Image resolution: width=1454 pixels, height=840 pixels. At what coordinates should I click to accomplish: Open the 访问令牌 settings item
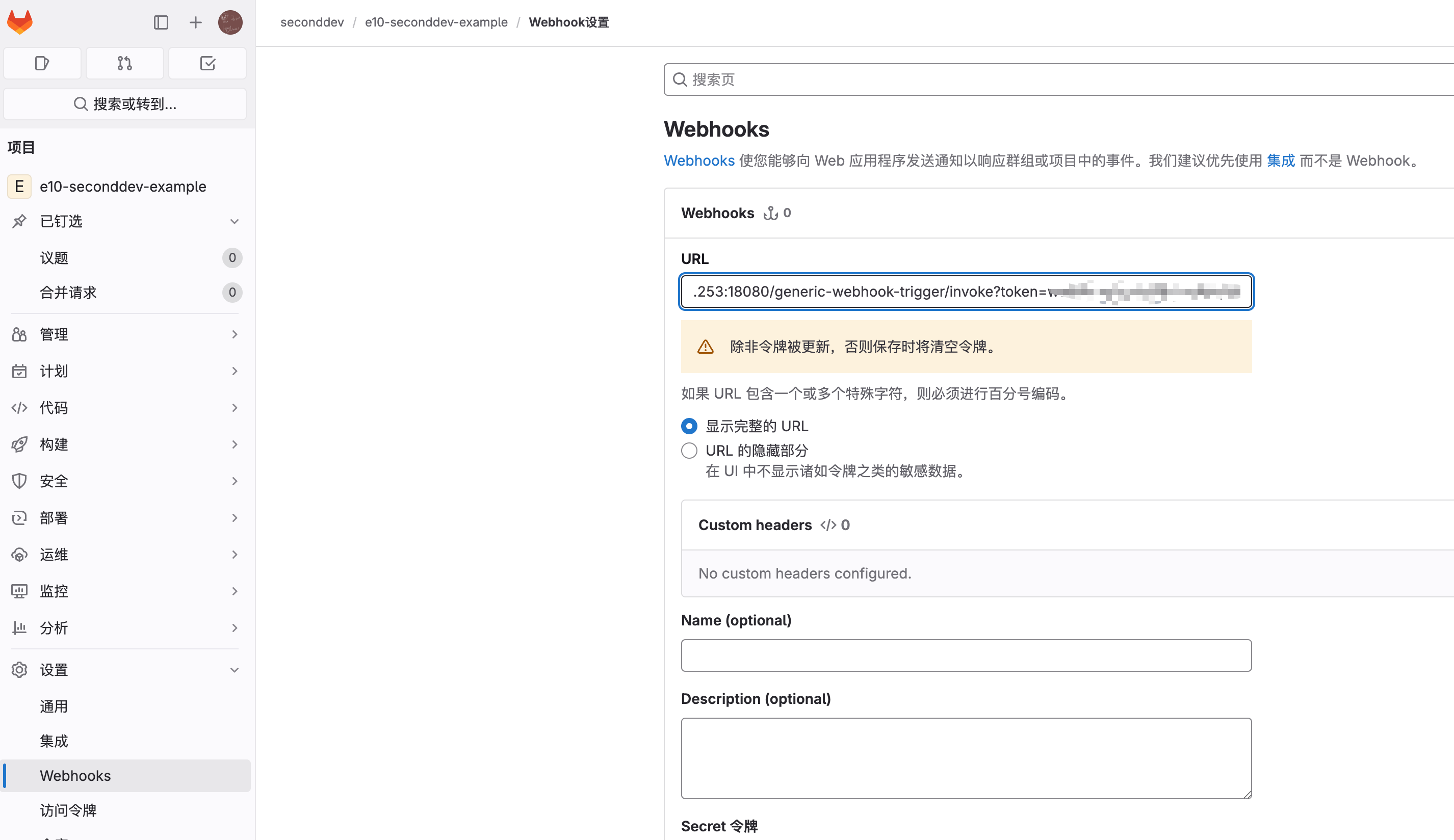pos(68,810)
